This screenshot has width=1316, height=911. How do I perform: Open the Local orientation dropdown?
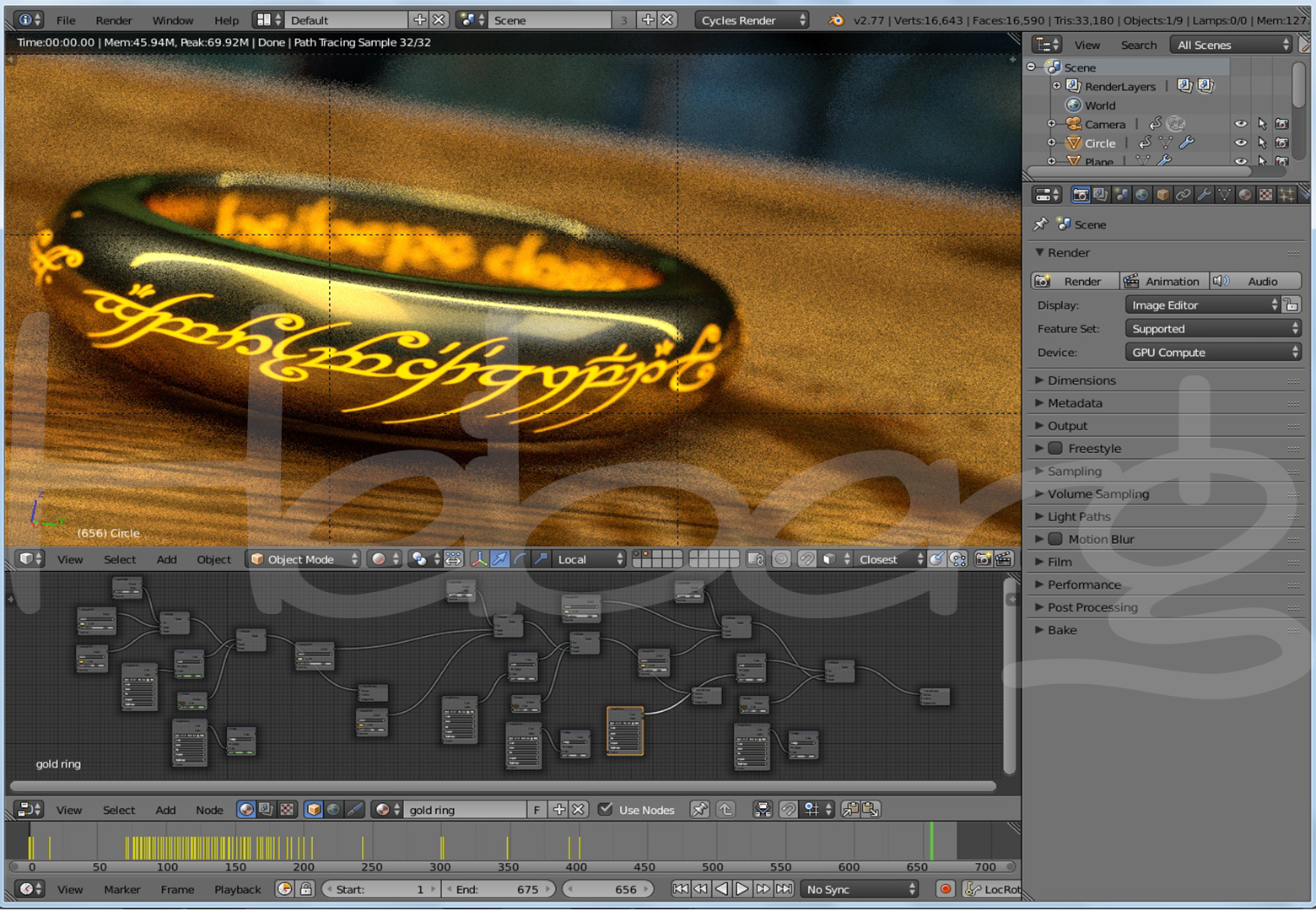click(x=590, y=559)
